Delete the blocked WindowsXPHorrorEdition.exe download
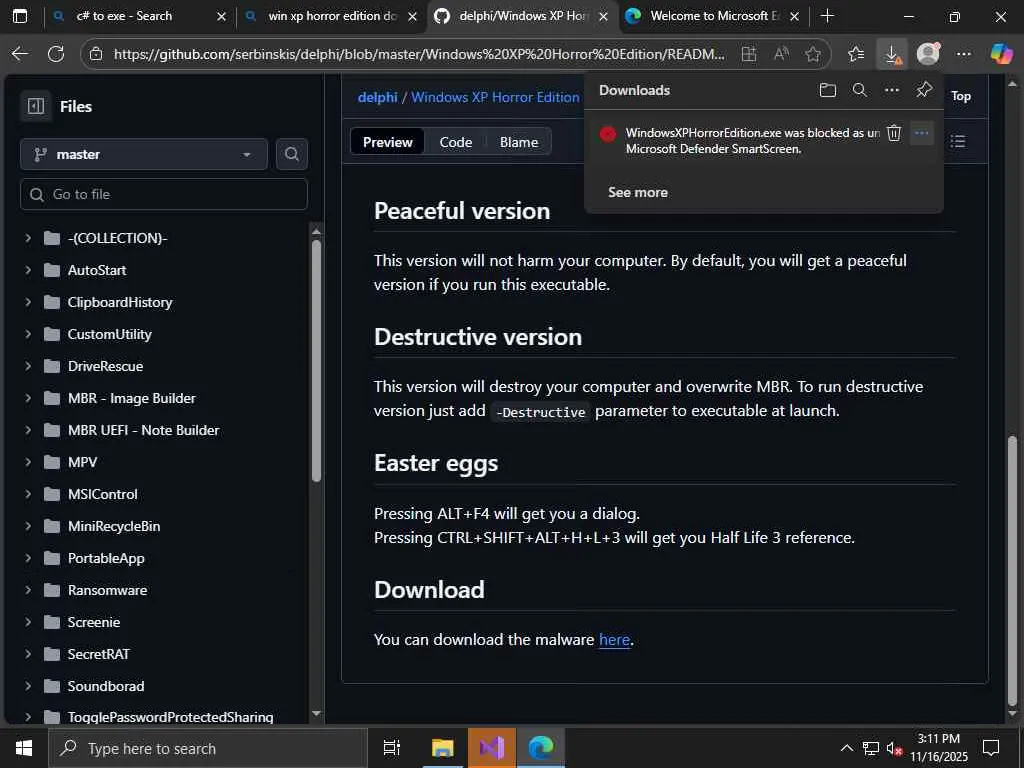The height and width of the screenshot is (768, 1024). [x=894, y=133]
